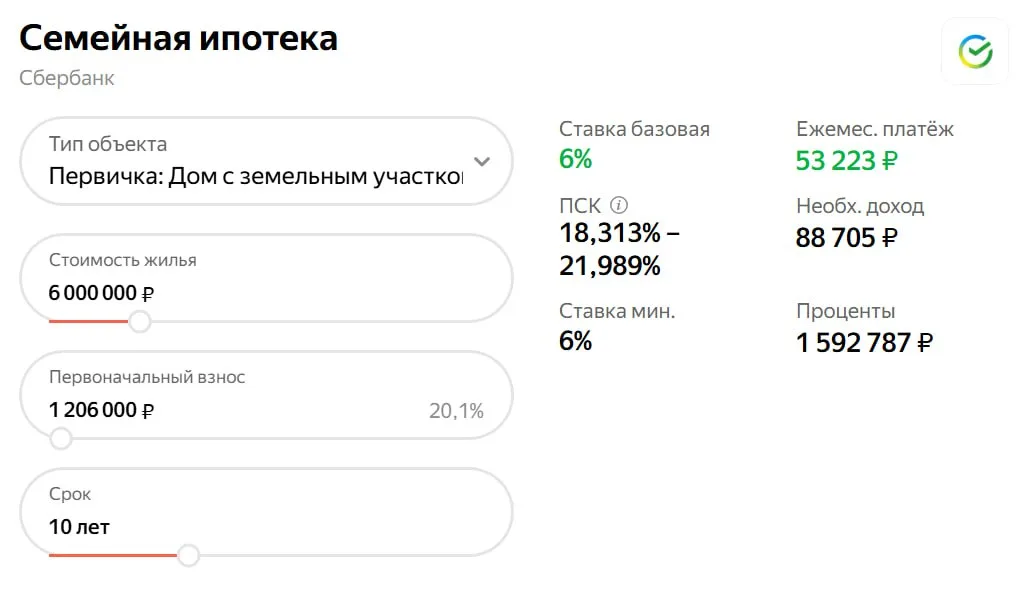Click the Первоначальный взнос slider handle
Screen dimensions: 1018x590
click(x=61, y=438)
